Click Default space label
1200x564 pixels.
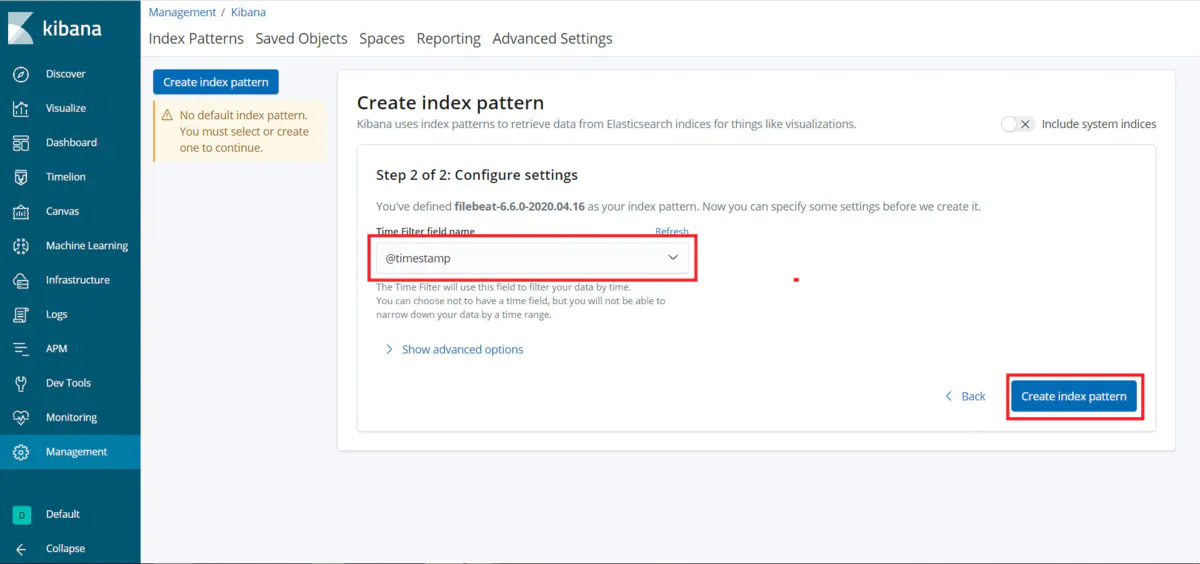pos(63,514)
